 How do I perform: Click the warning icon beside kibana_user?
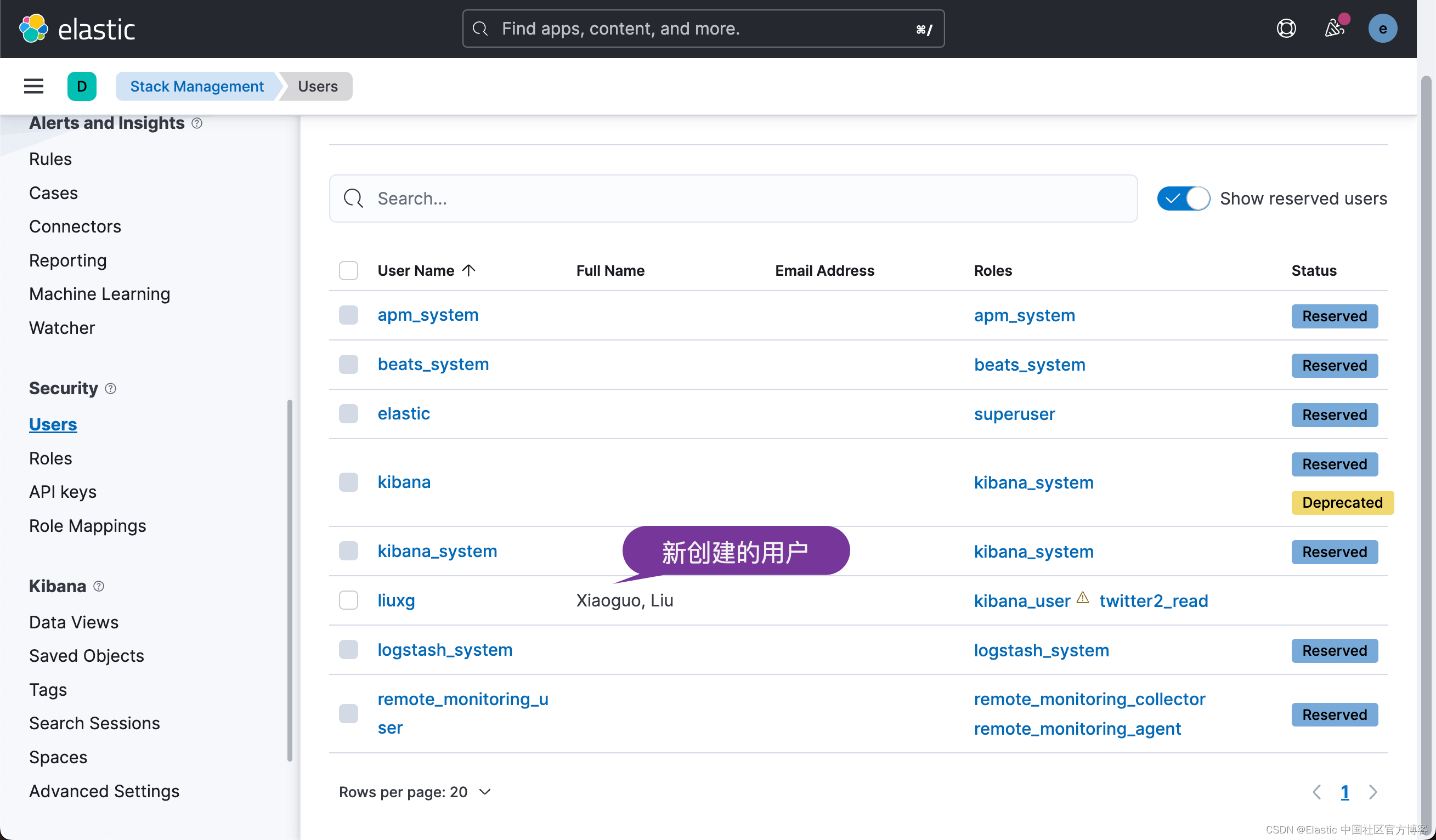pos(1082,598)
